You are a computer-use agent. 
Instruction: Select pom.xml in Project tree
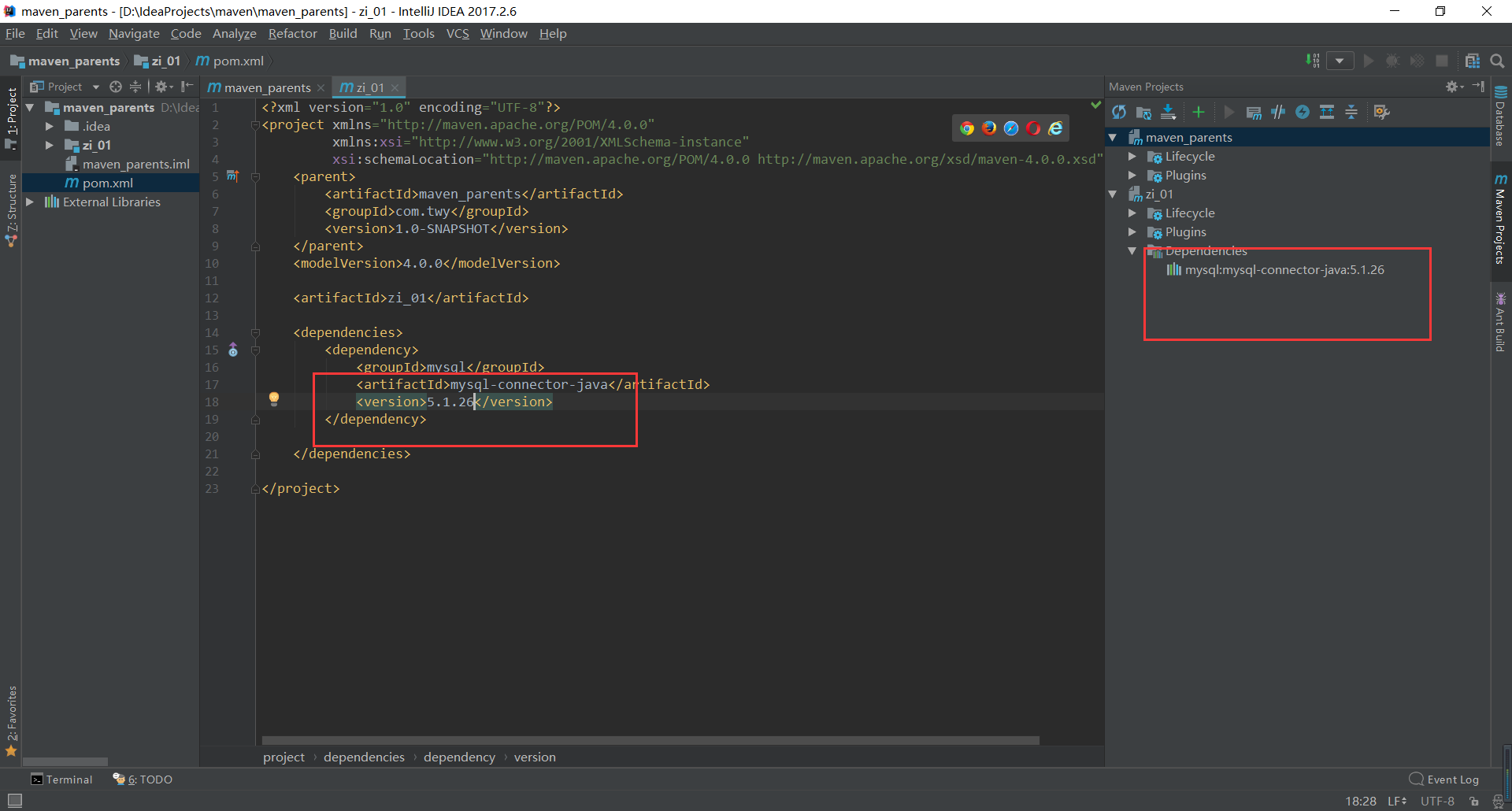click(x=110, y=183)
